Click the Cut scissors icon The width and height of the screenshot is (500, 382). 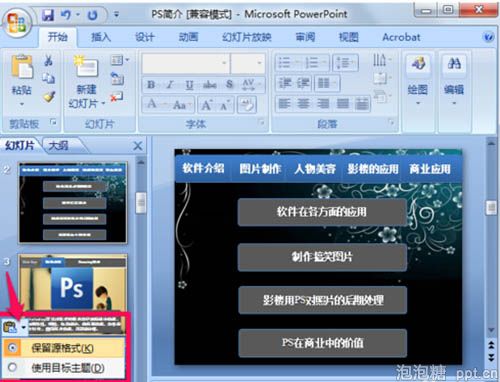click(49, 61)
